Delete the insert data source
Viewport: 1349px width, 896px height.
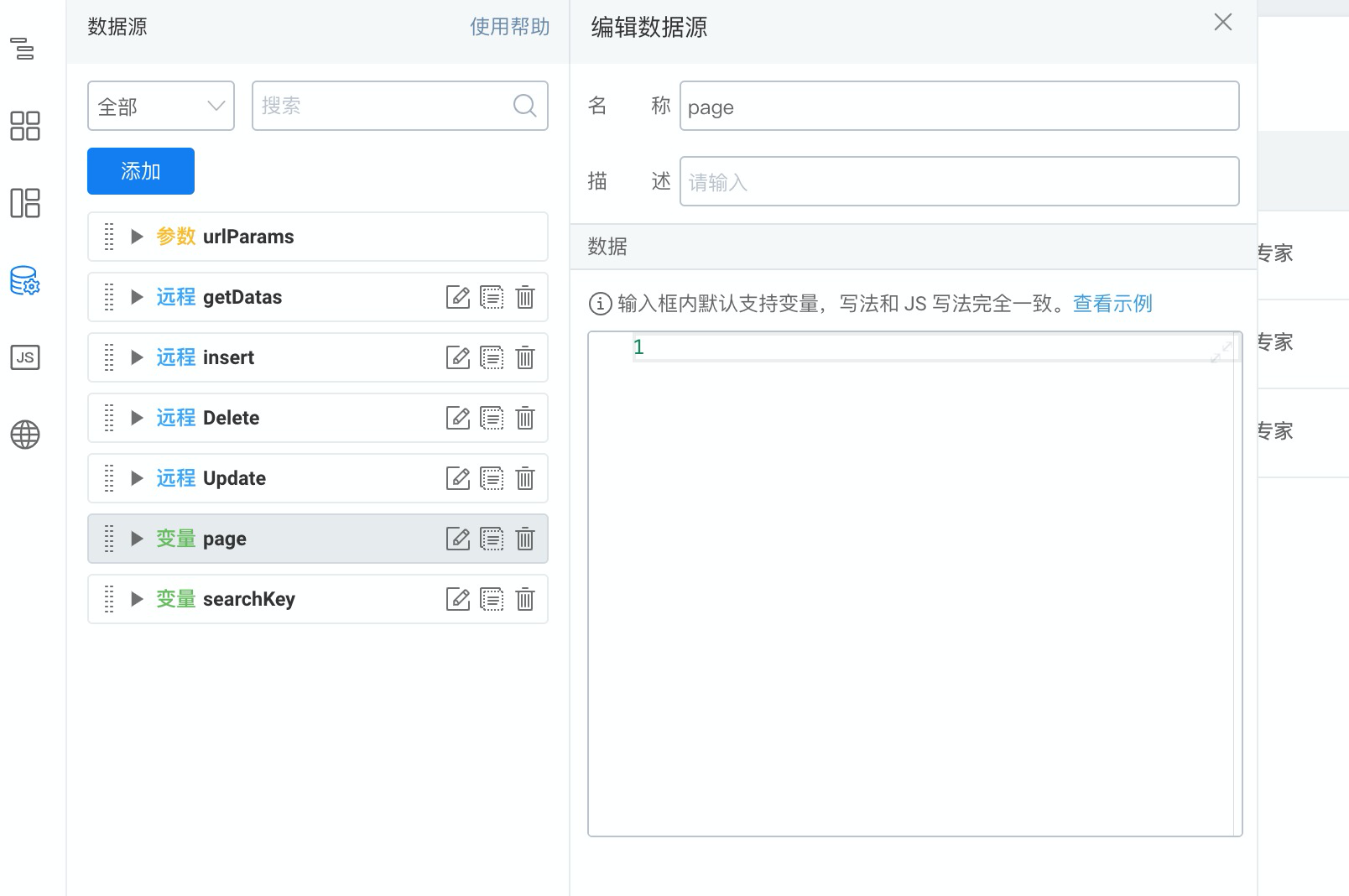coord(525,357)
